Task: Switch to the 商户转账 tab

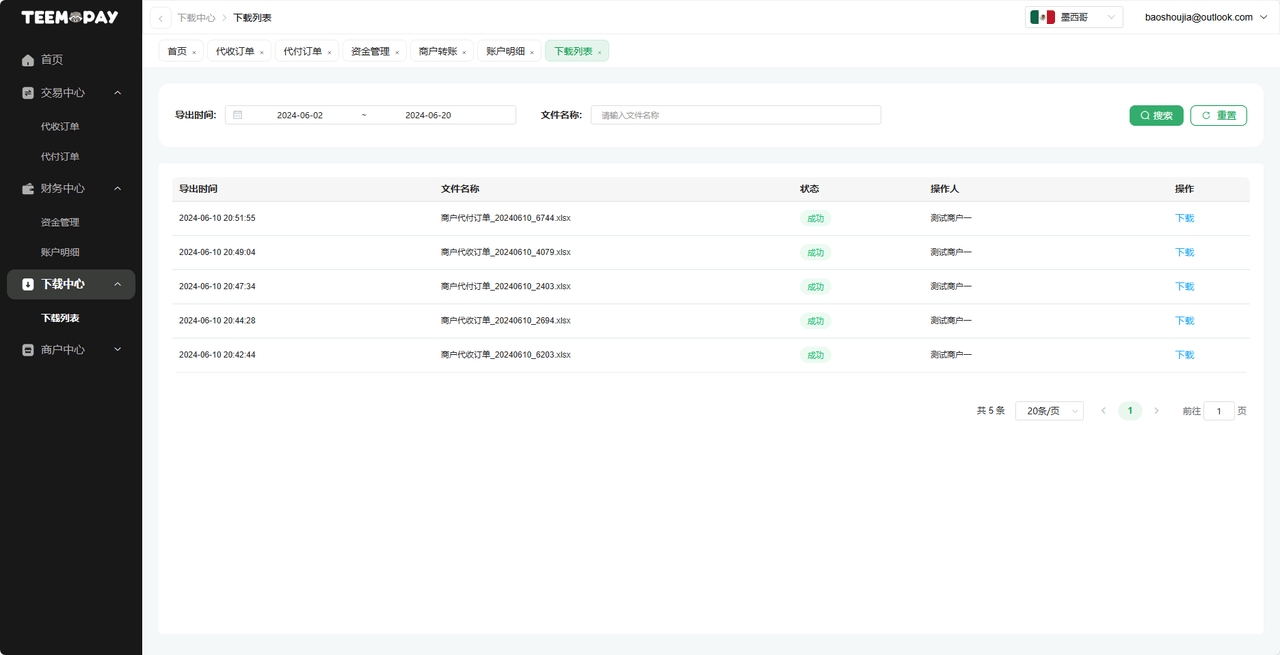Action: point(438,51)
